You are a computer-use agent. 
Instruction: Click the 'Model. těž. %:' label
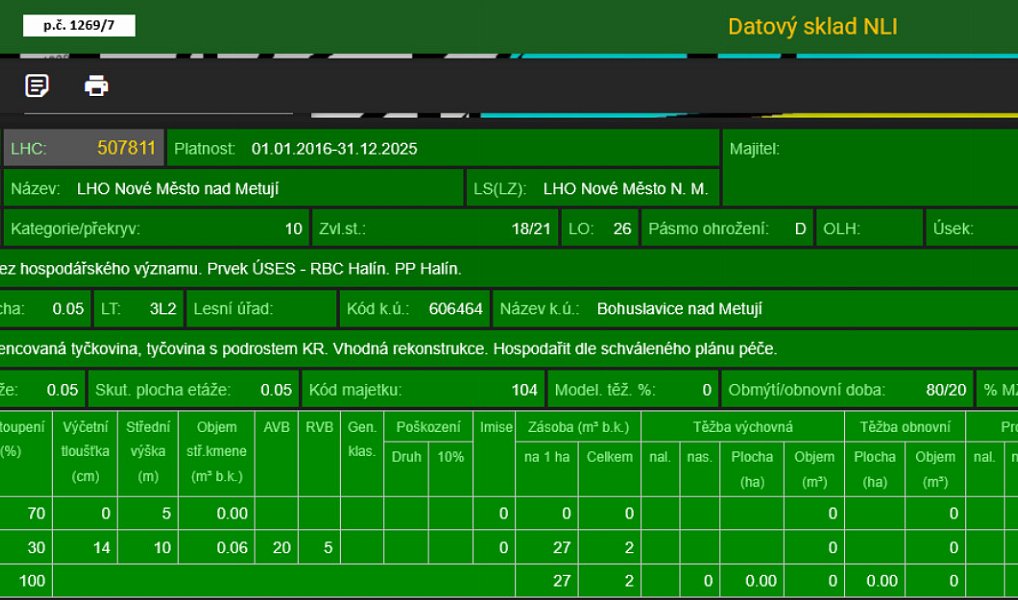(605, 390)
